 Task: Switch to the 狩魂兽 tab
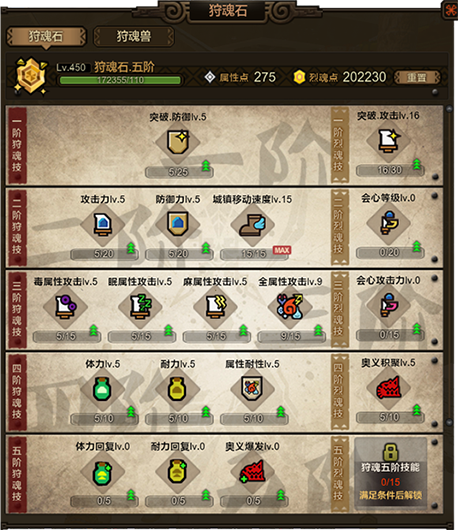point(134,36)
